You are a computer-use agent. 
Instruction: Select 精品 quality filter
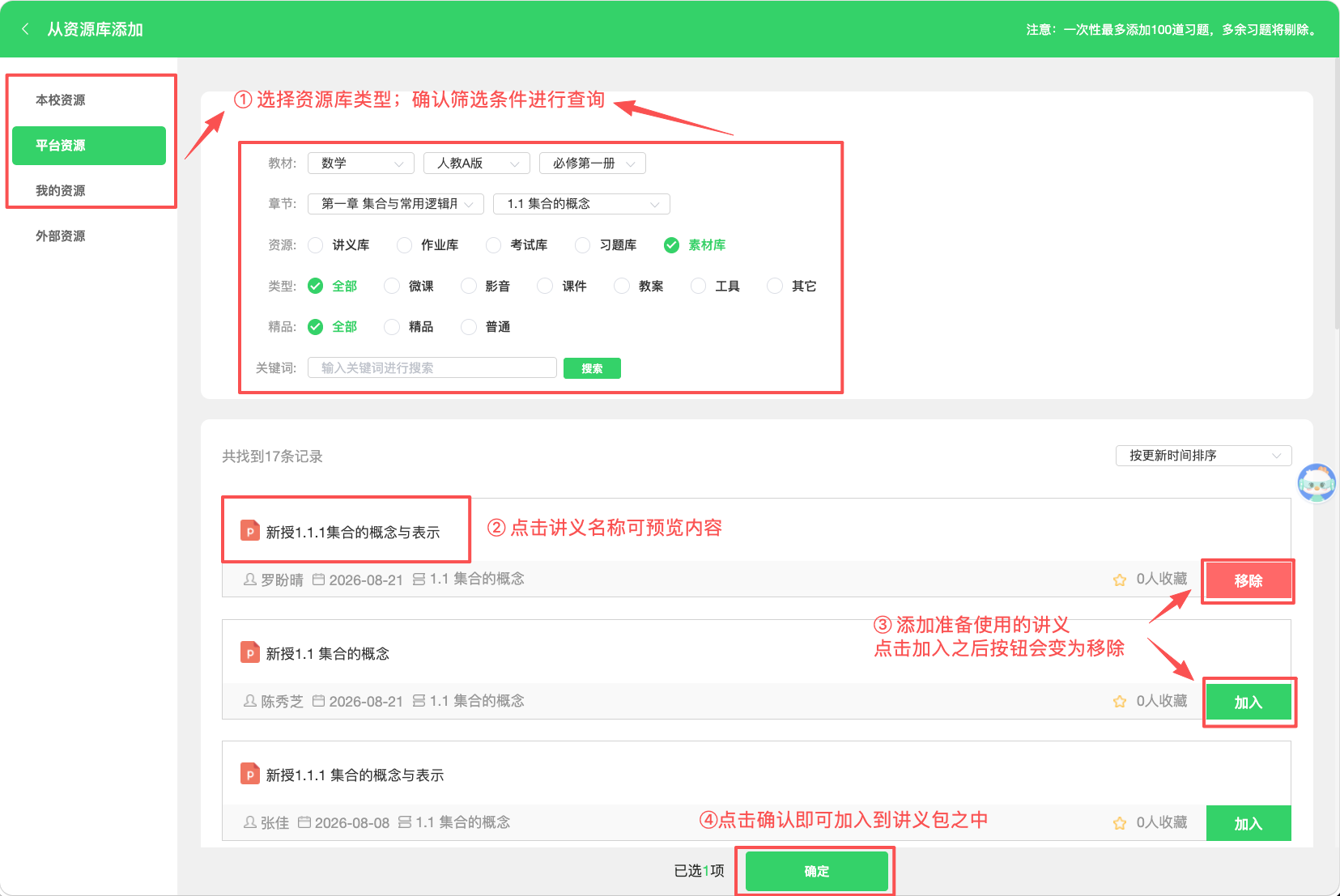coord(409,326)
